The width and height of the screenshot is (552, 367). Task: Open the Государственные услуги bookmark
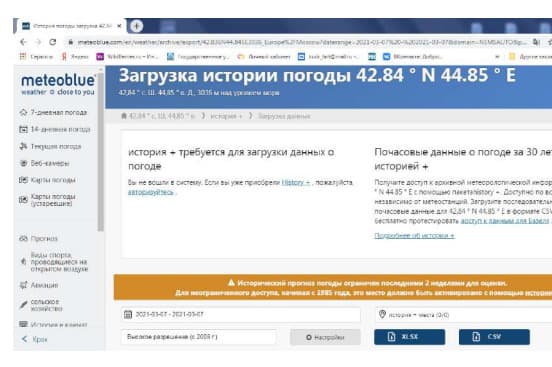tap(198, 56)
